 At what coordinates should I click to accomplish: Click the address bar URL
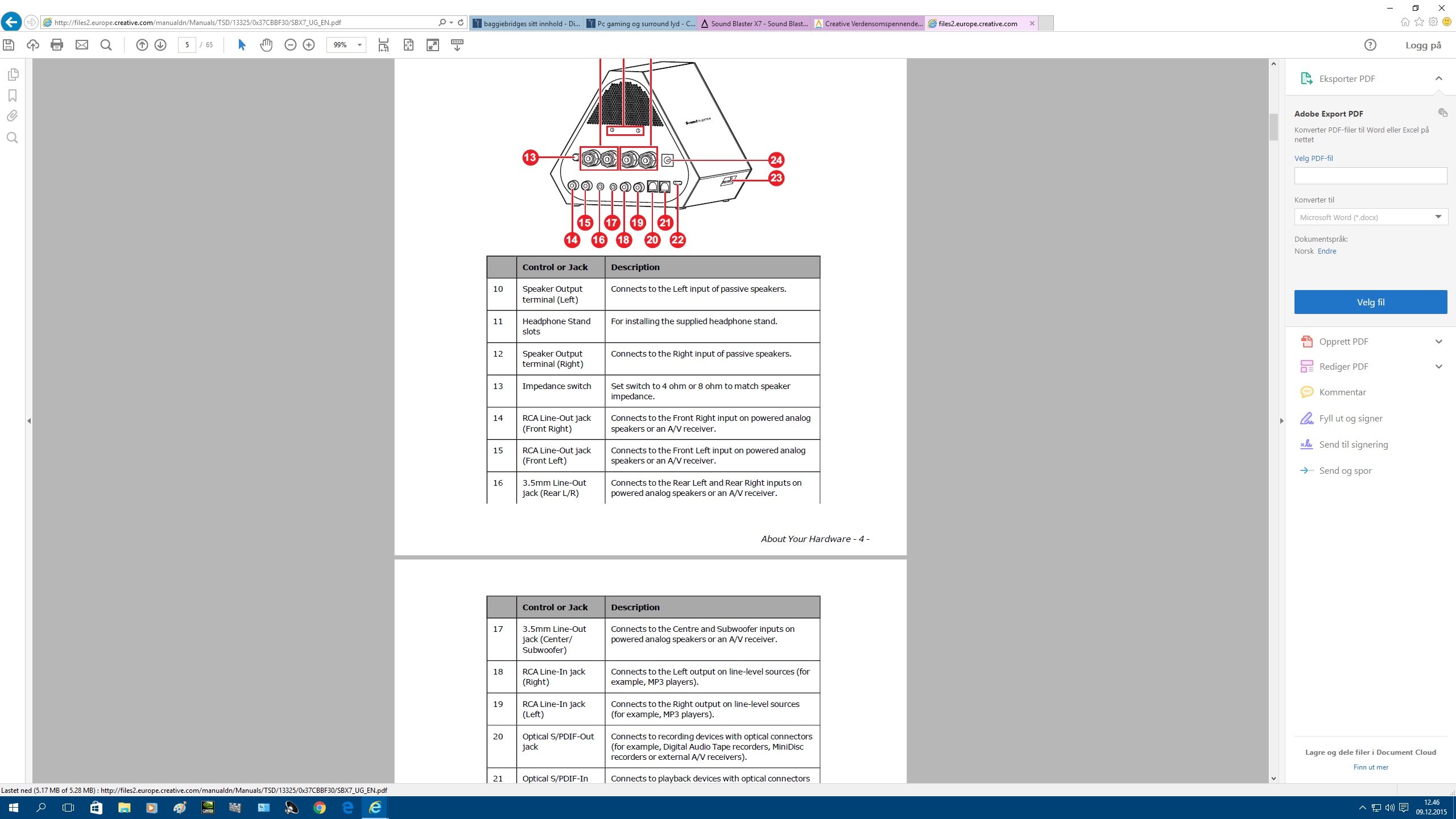click(x=197, y=23)
